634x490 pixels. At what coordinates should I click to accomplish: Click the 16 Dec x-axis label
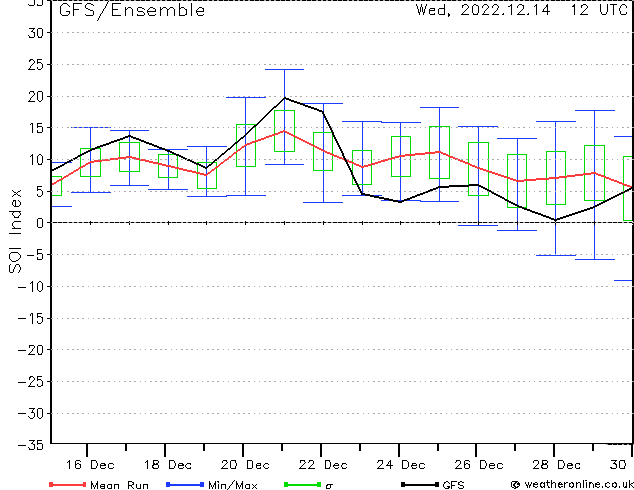pyautogui.click(x=90, y=465)
